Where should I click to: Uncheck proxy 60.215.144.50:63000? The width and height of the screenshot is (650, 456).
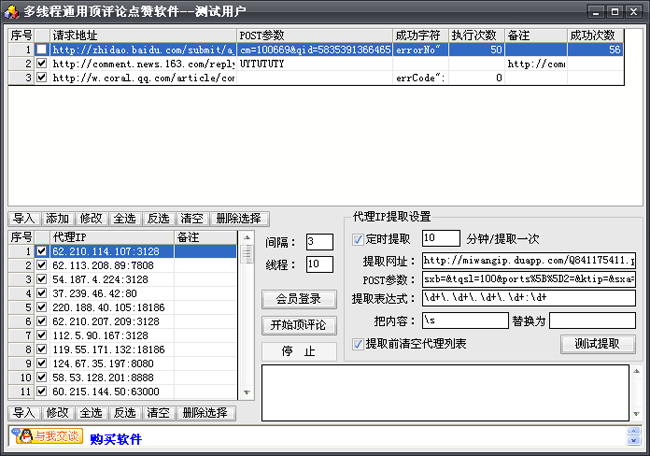tap(41, 391)
